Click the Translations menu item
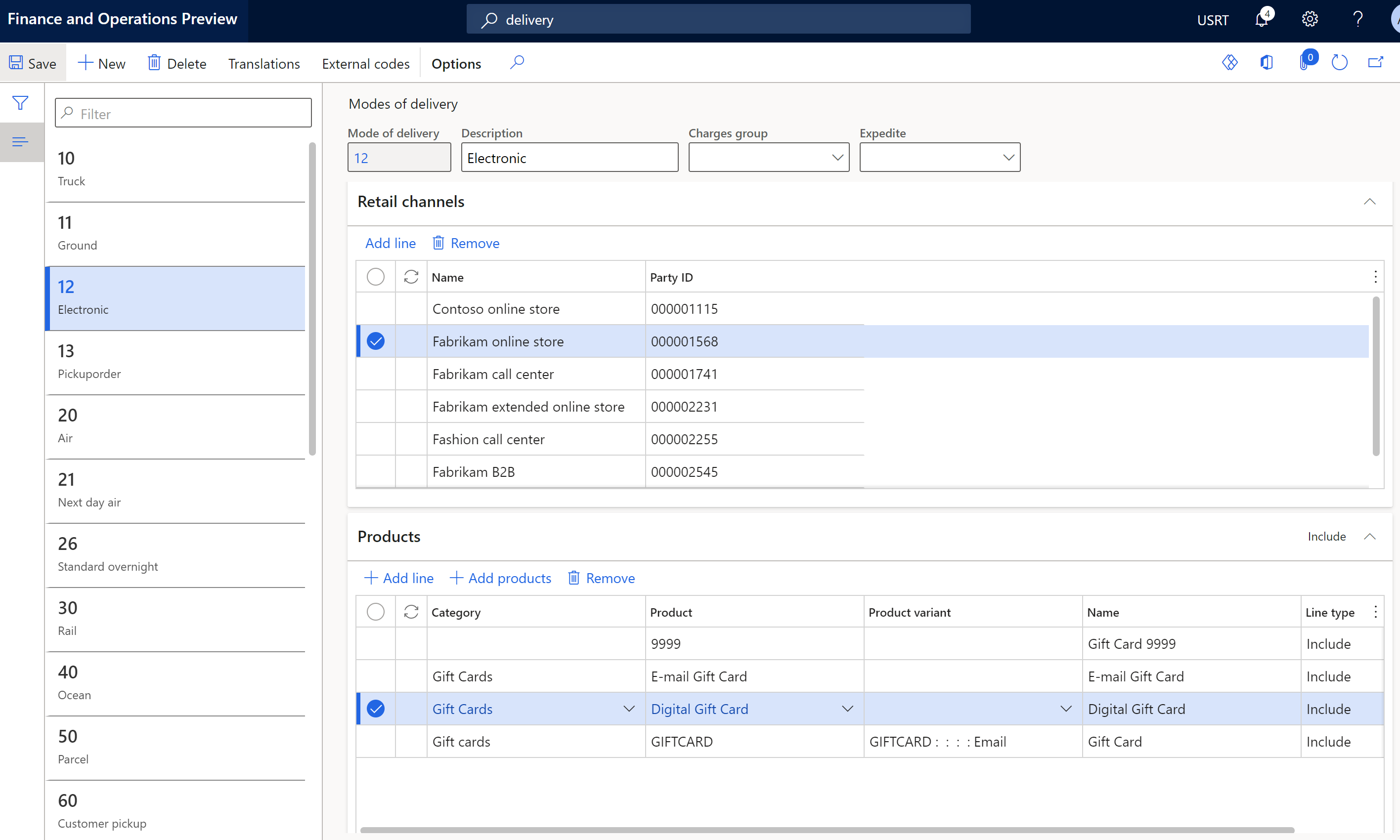Viewport: 1400px width, 840px height. [264, 63]
